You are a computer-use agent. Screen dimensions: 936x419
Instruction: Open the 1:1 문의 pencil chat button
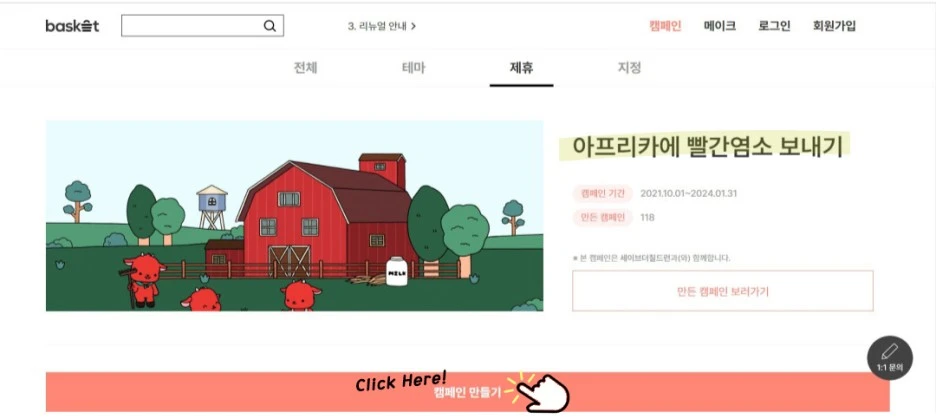pos(889,358)
